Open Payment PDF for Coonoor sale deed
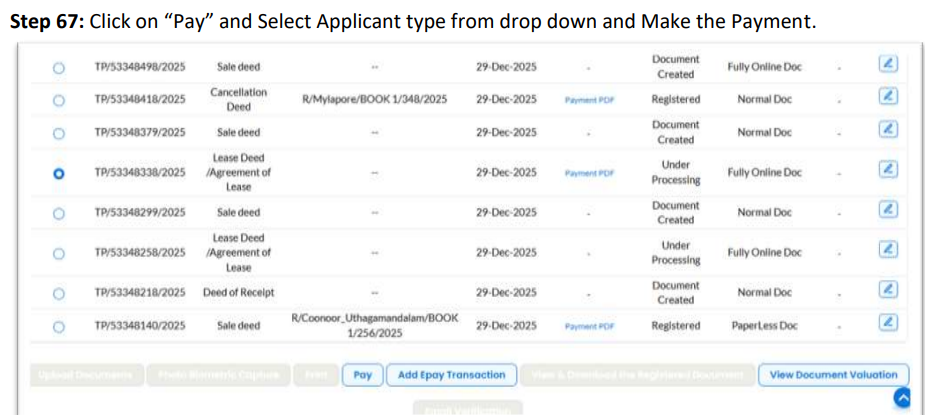Screen dimensions: 925x415 click(x=589, y=326)
